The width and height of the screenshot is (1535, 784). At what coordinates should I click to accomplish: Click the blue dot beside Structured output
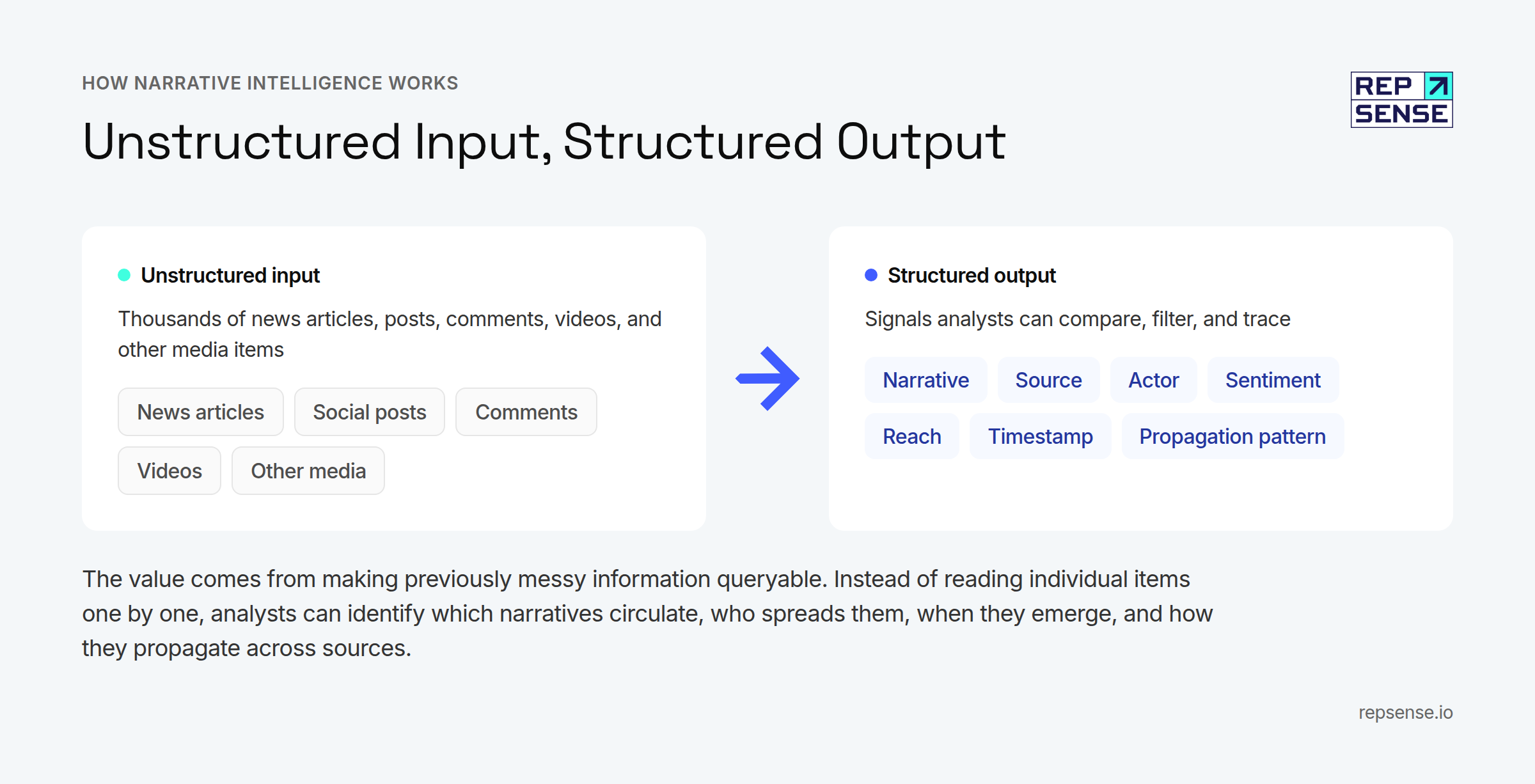tap(871, 275)
